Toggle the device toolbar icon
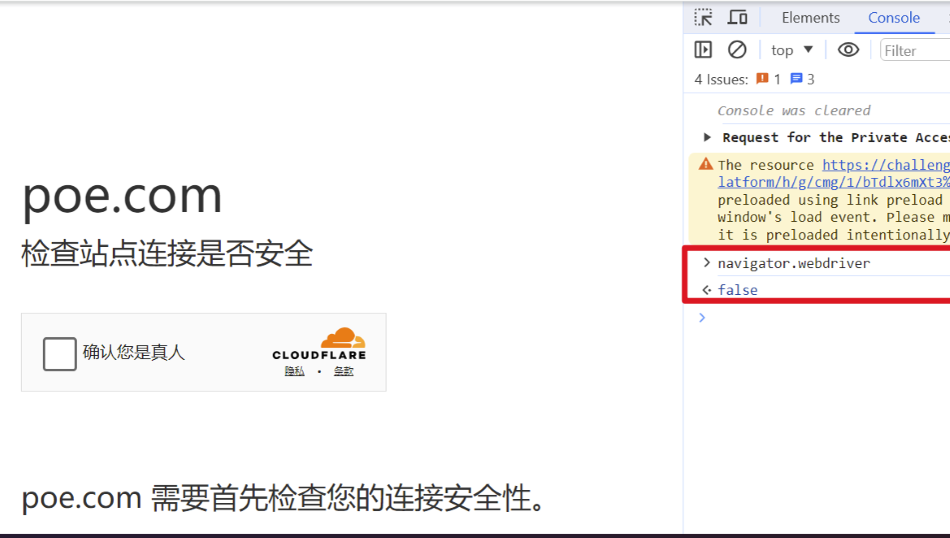 point(737,18)
